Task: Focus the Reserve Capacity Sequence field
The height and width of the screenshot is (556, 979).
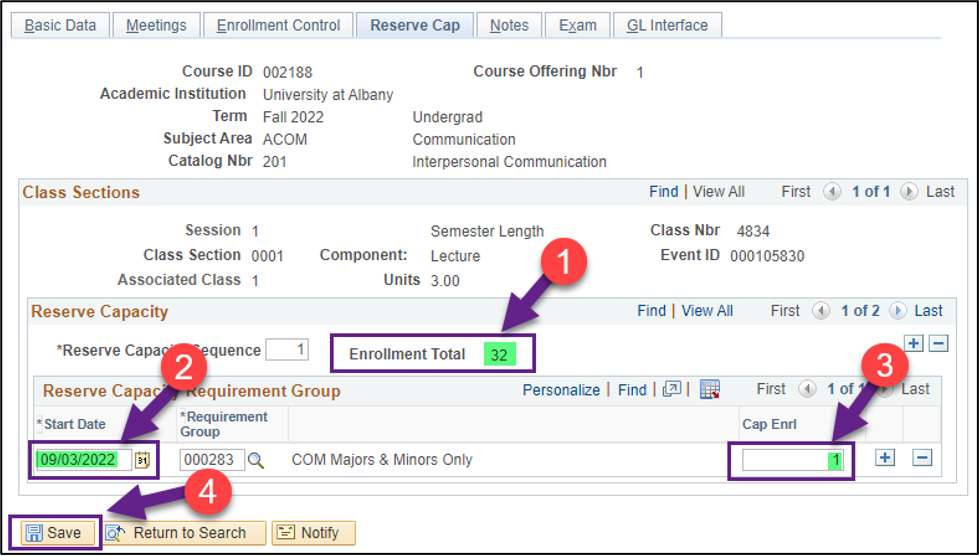Action: [287, 350]
